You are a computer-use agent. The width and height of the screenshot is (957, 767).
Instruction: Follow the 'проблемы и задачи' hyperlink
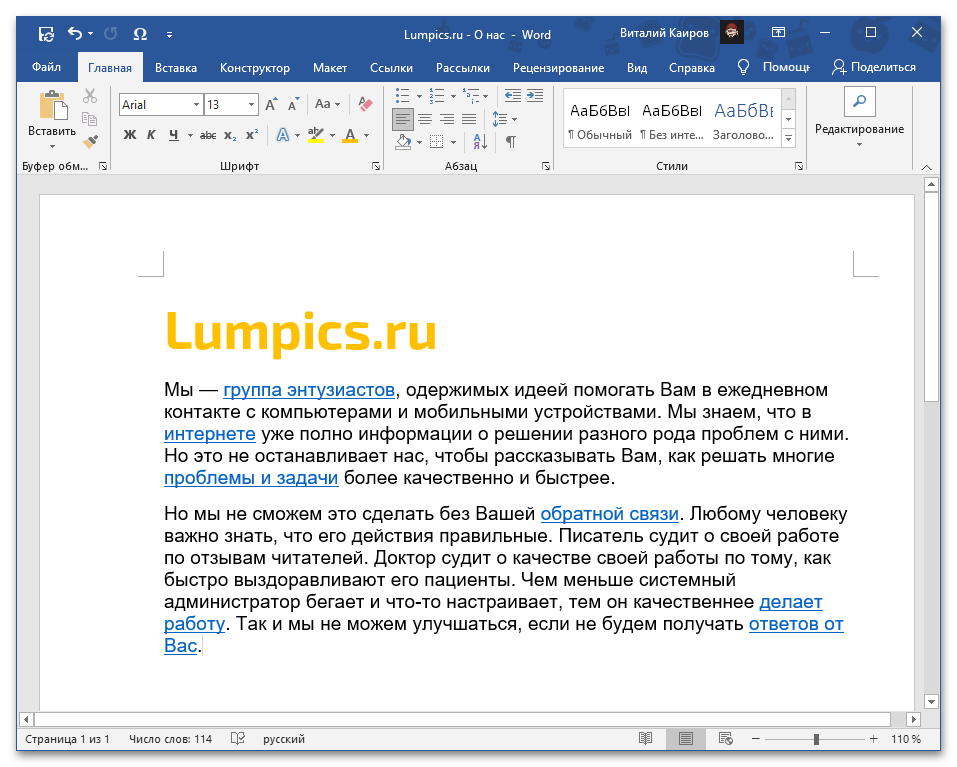tap(251, 478)
